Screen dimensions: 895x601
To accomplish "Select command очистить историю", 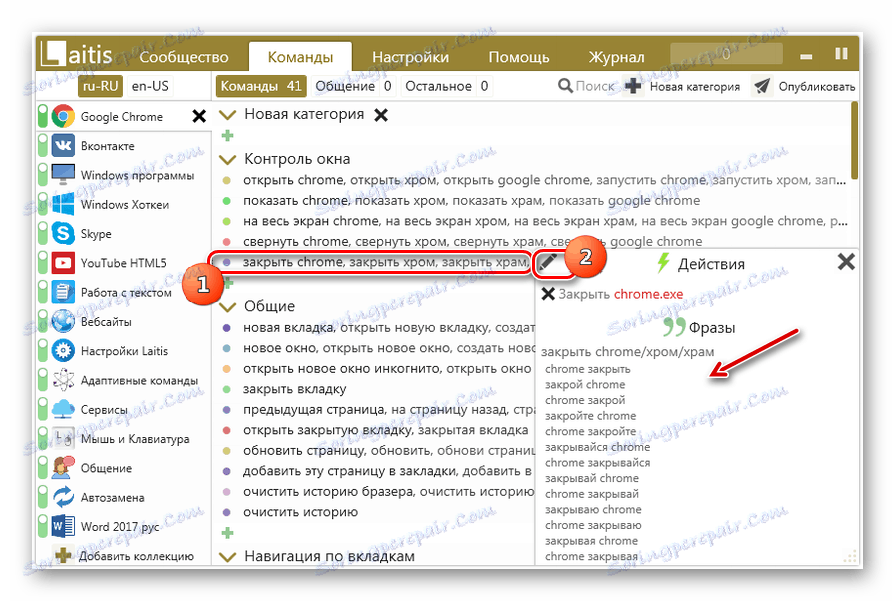I will pyautogui.click(x=300, y=512).
